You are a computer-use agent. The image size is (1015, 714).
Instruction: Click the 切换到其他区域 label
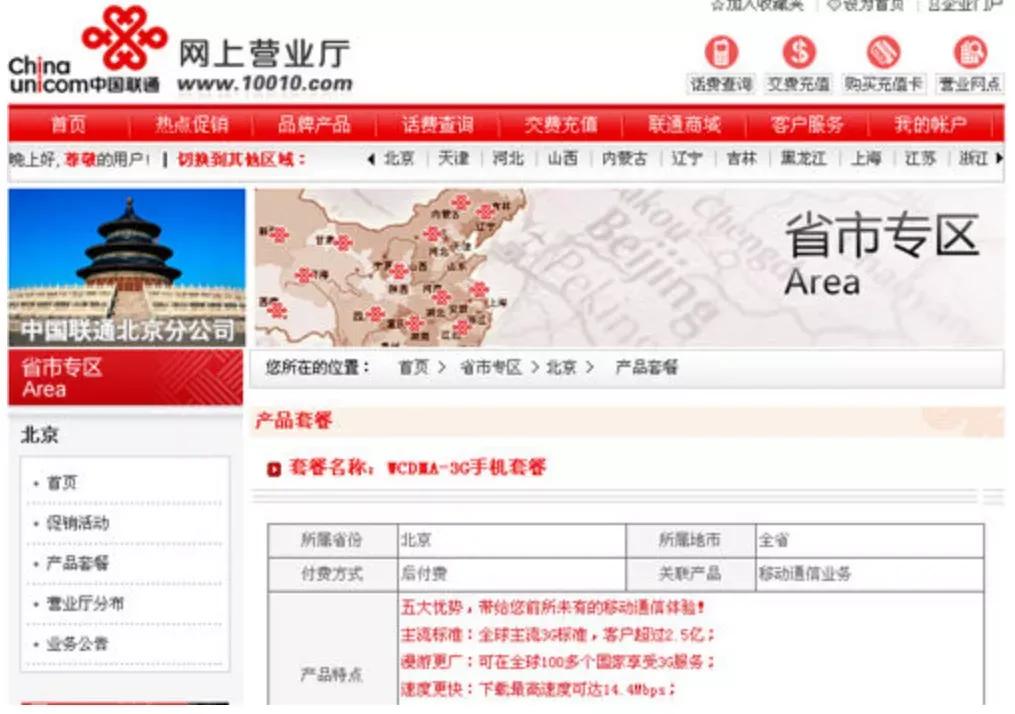(241, 159)
